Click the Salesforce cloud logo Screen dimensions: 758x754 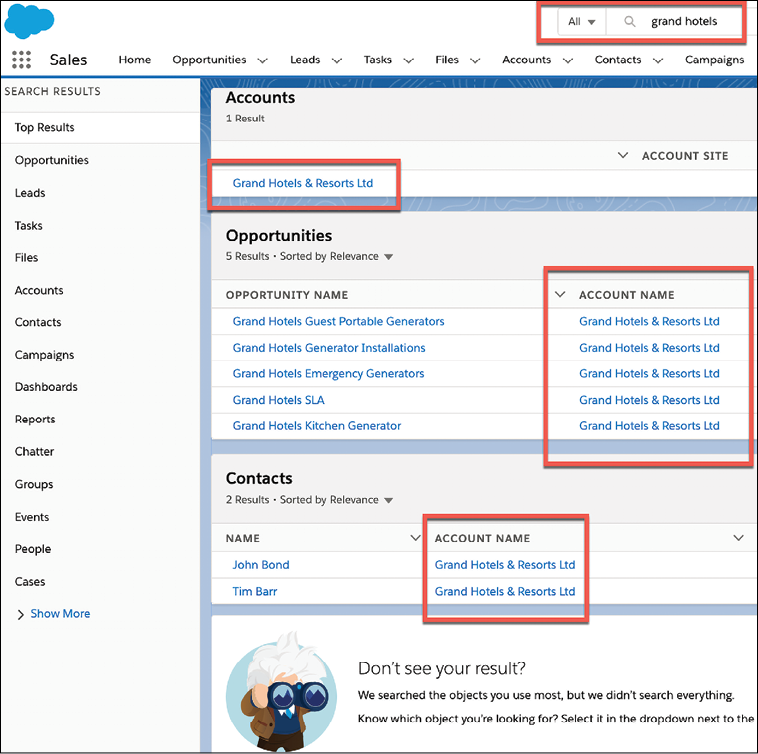tap(29, 21)
